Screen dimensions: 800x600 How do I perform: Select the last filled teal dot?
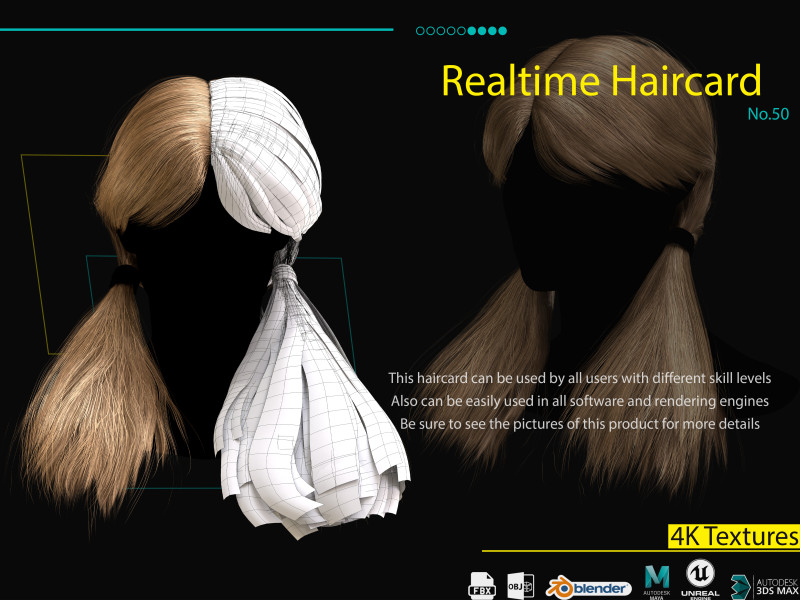pos(503,31)
